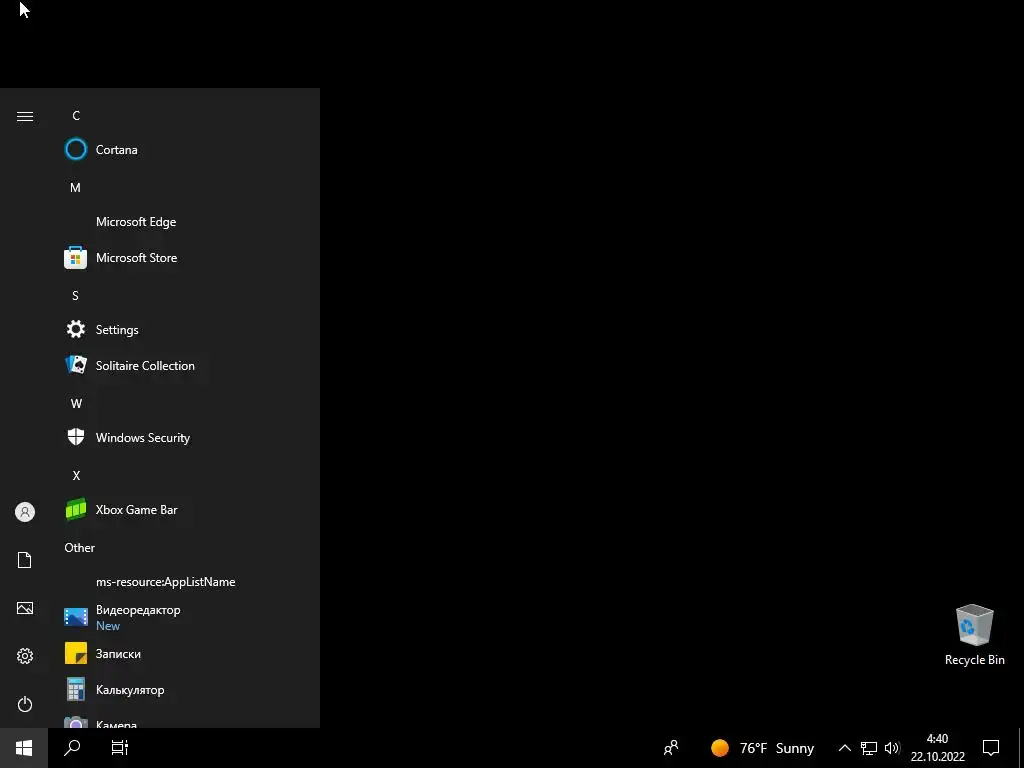Launch Microsoft Store from its shopping bag icon
The width and height of the screenshot is (1024, 768).
76,258
